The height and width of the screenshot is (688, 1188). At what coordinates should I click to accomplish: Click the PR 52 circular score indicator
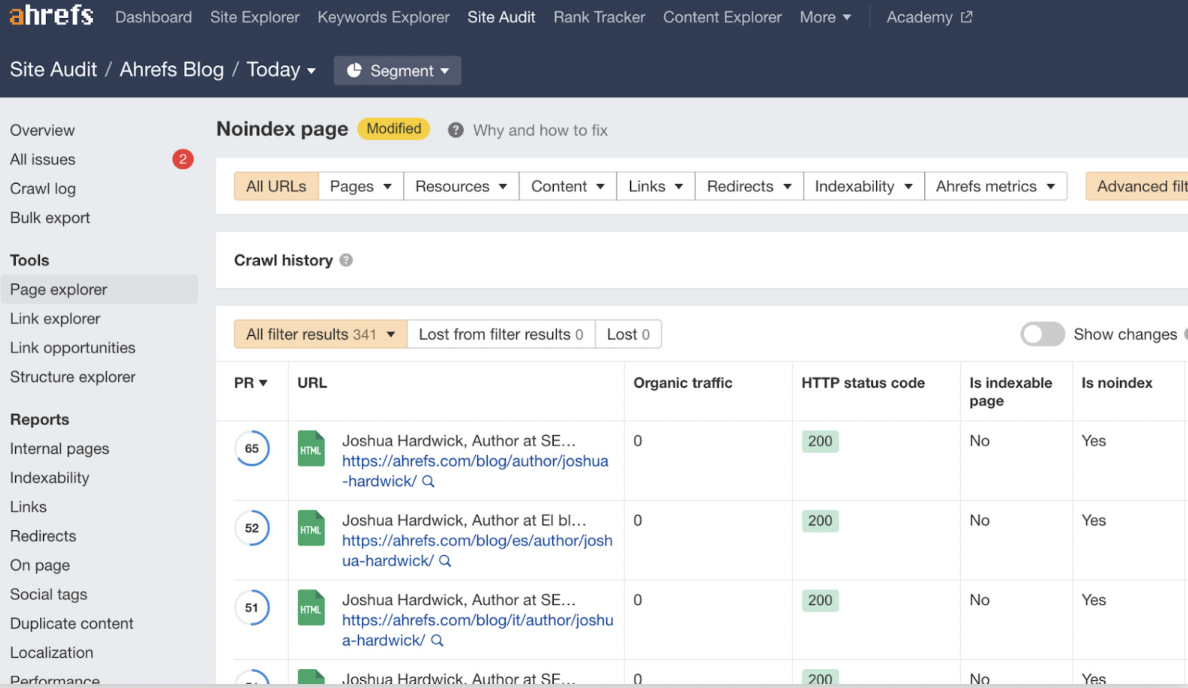[x=252, y=528]
